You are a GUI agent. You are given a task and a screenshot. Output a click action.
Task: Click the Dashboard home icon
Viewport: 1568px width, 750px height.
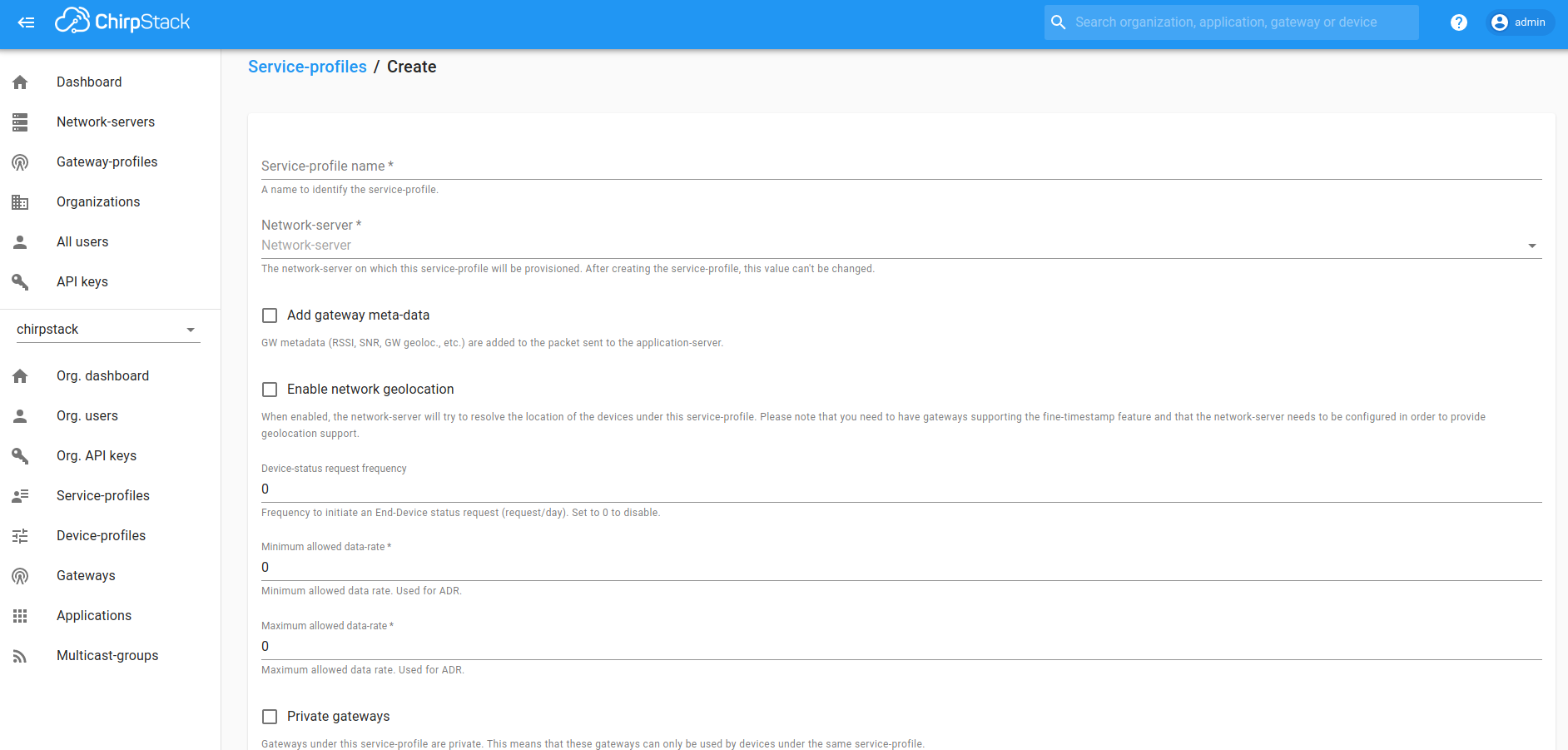click(x=20, y=82)
